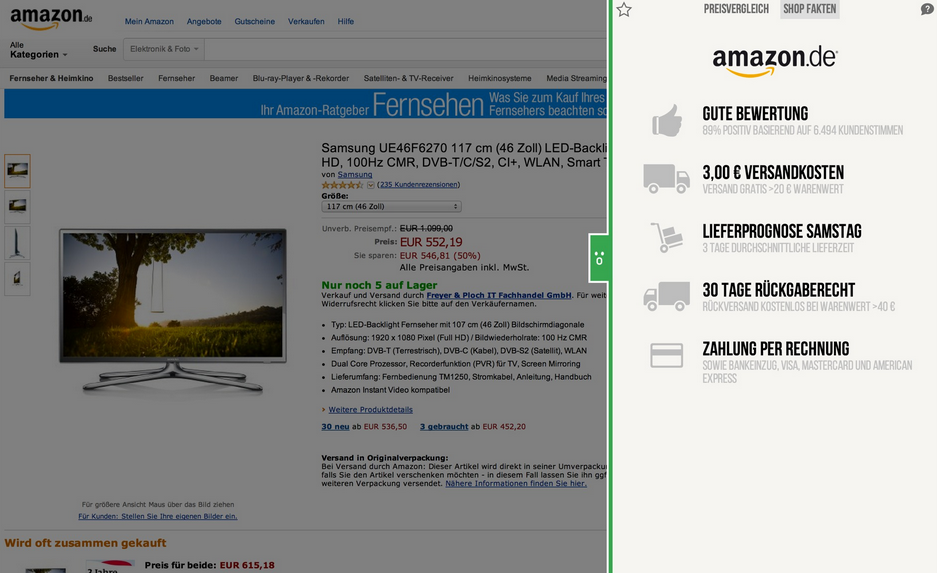The image size is (937, 573).
Task: Click the Preis für beide EUR 615,18 text
Action: click(210, 565)
